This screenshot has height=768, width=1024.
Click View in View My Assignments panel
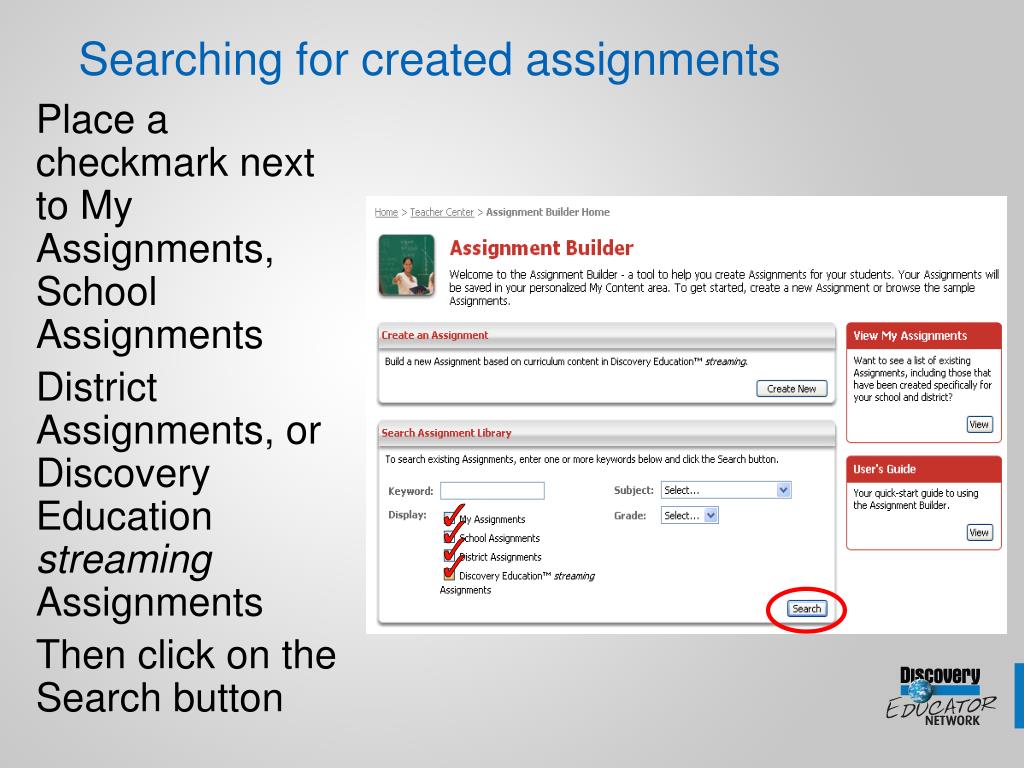pos(979,424)
